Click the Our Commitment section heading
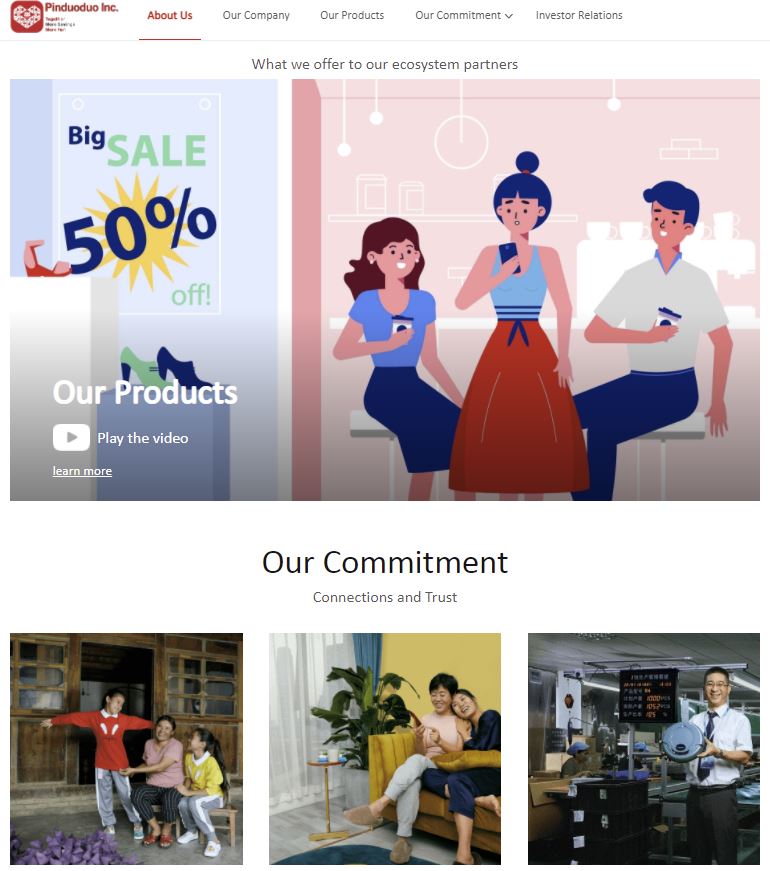This screenshot has width=770, height=871. (x=385, y=562)
